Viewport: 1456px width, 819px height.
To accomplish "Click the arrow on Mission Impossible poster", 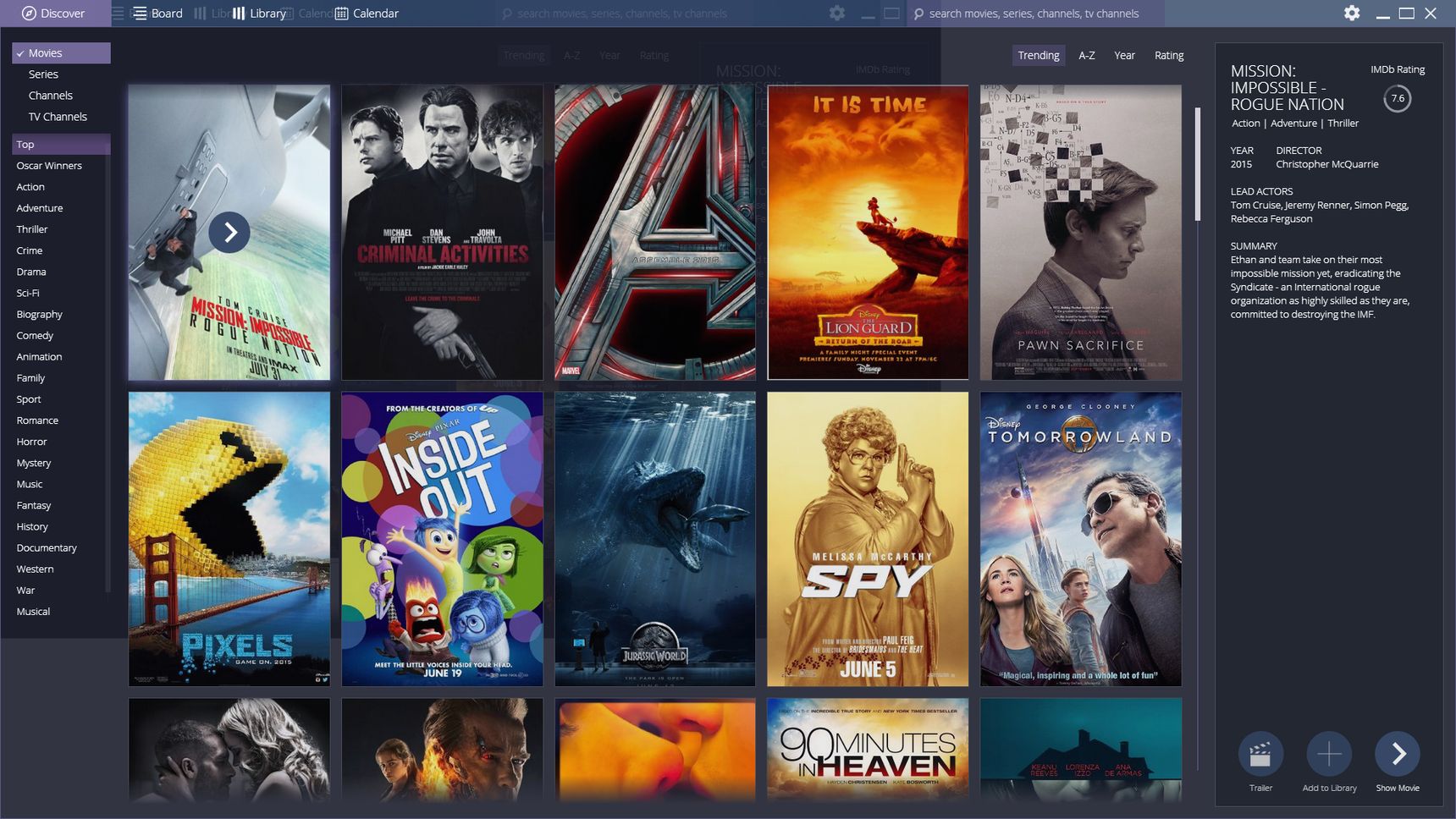I will click(229, 232).
